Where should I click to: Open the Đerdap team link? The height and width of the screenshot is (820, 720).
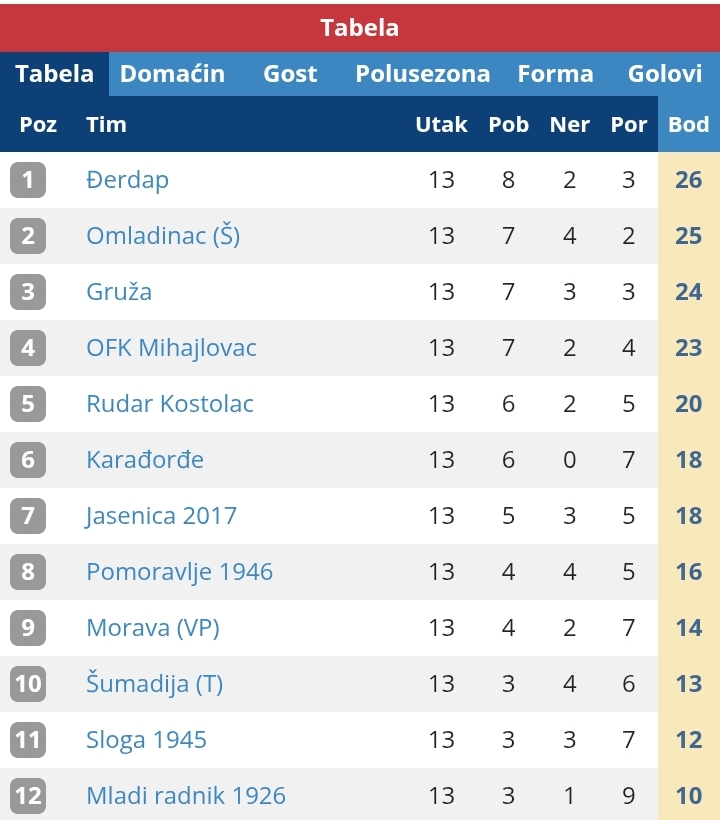127,180
